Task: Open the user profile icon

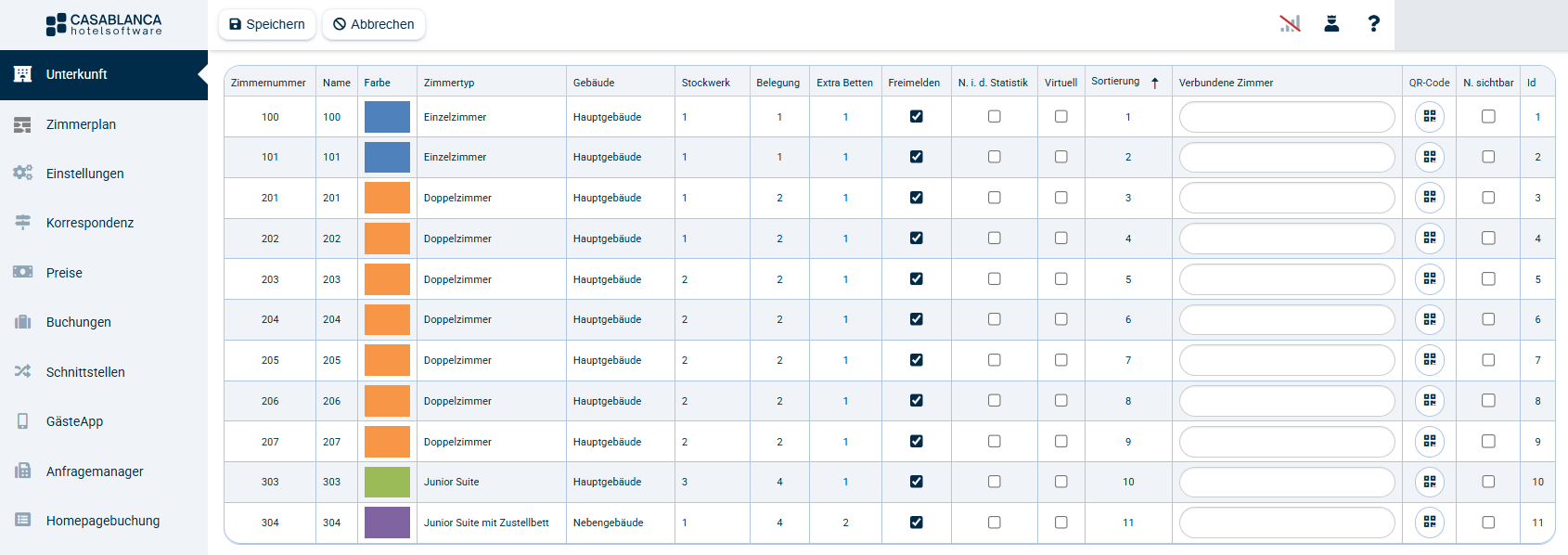Action: click(1331, 24)
